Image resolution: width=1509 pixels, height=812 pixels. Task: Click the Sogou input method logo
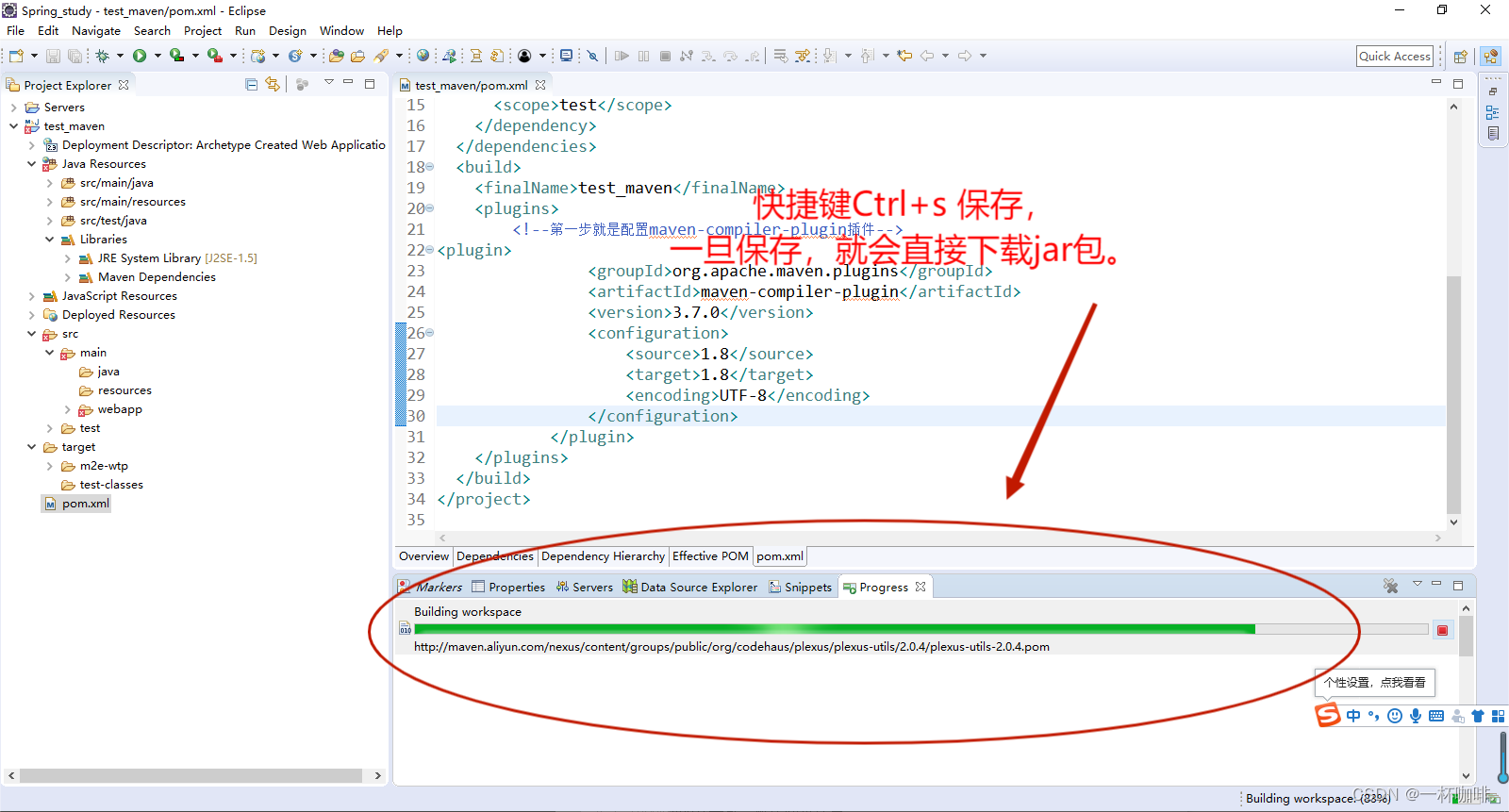coord(1328,715)
